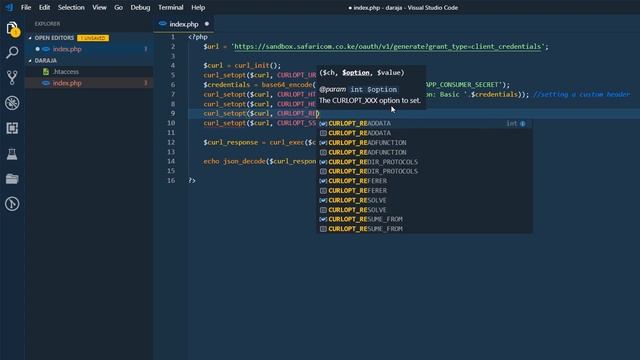The image size is (640, 360).
Task: Click the unsaved dot on index.php tab
Action: tap(207, 24)
